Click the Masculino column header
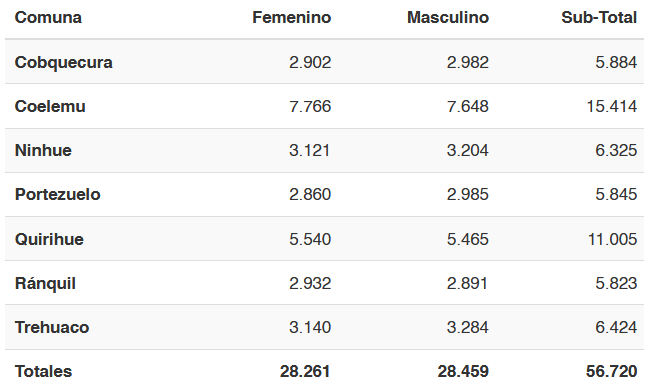The width and height of the screenshot is (652, 386). (x=448, y=17)
